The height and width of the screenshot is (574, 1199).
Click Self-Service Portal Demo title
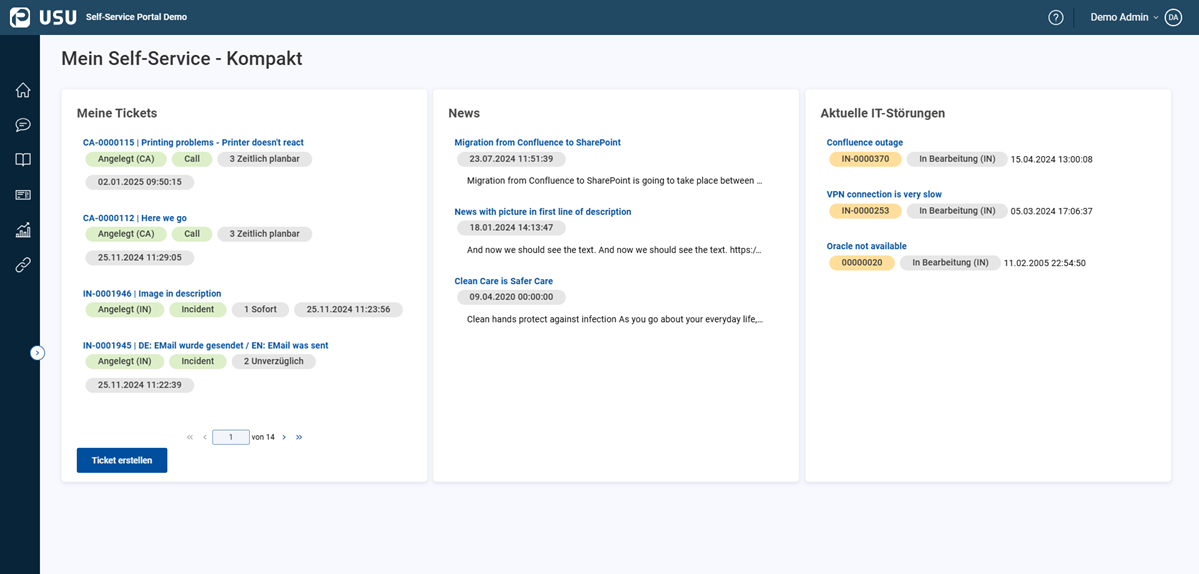136,17
